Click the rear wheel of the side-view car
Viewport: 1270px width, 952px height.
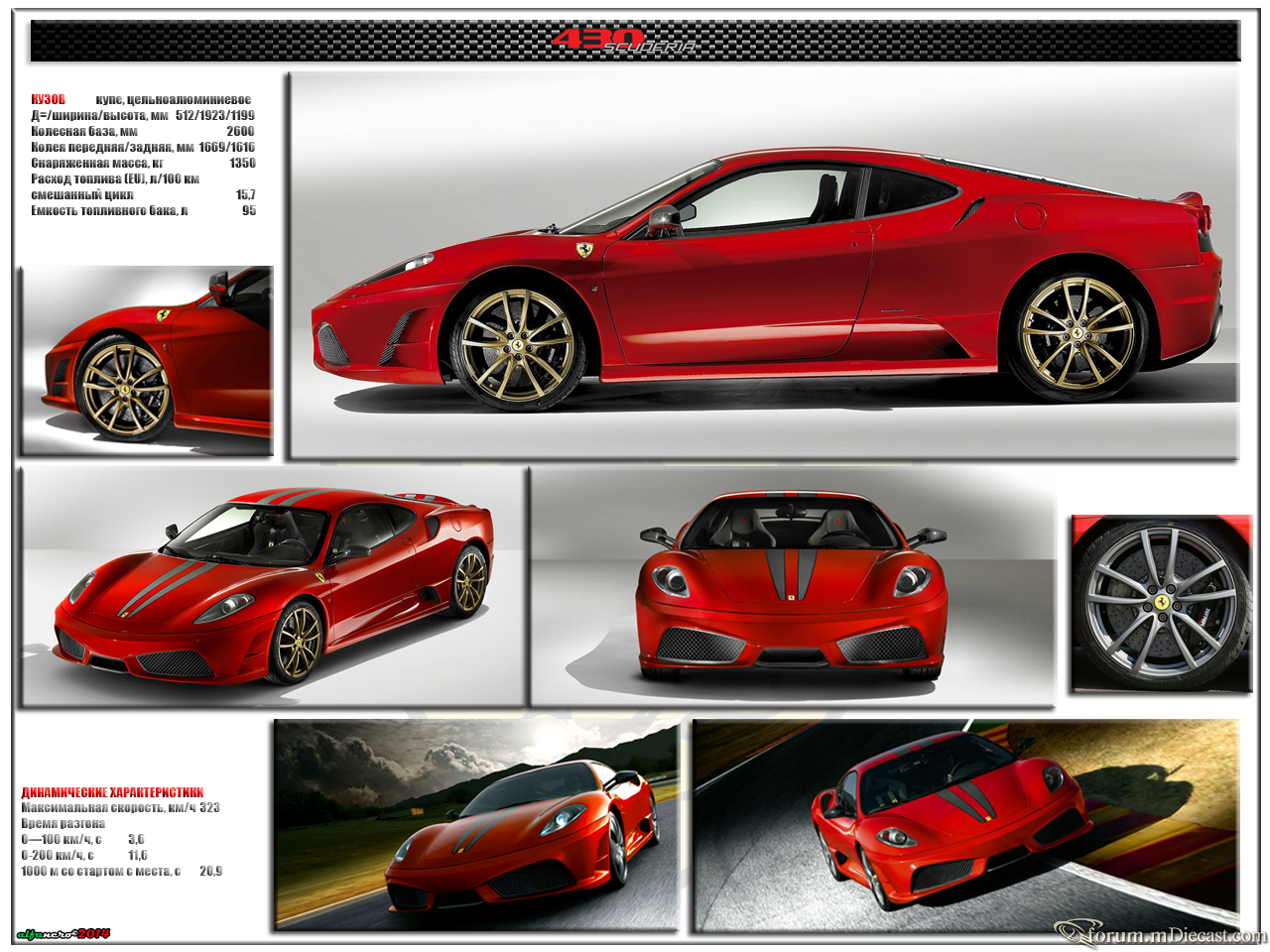tap(1077, 331)
